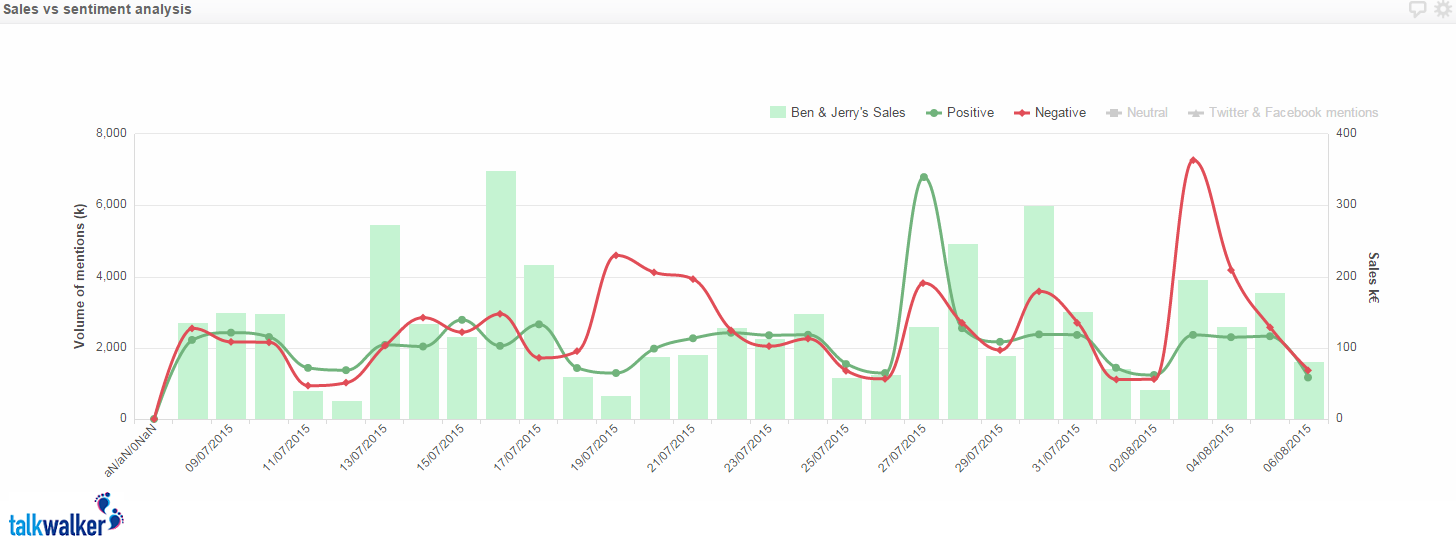Screen dimensions: 1456x544
Task: Click the '2,000' left axis label
Action: (110, 348)
